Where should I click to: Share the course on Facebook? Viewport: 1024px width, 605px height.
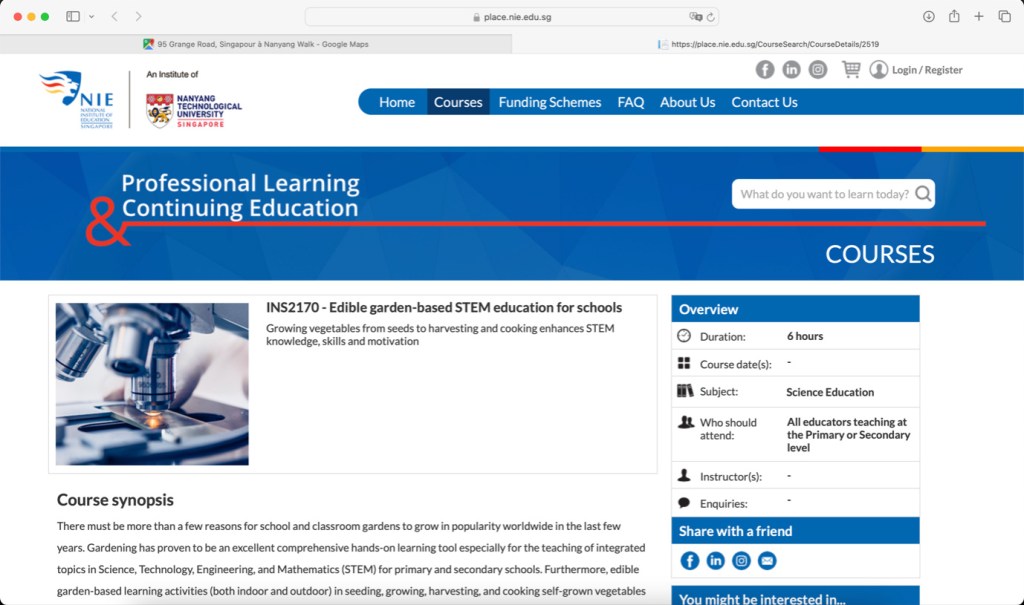tap(690, 561)
